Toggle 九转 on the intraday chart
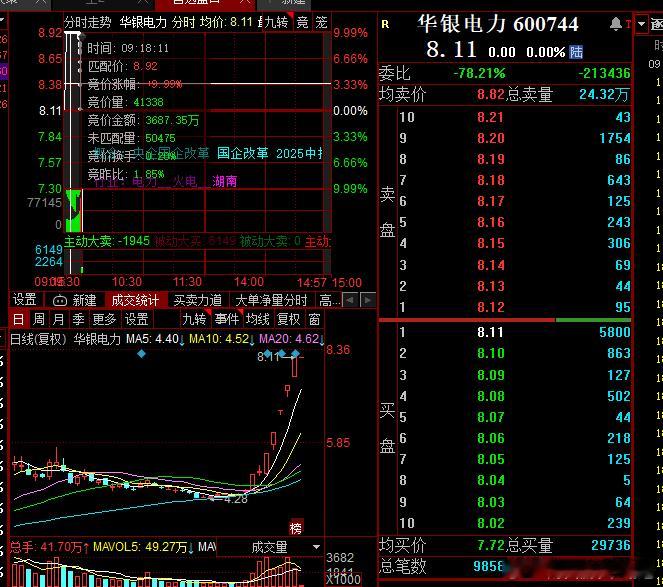Image resolution: width=663 pixels, height=587 pixels. [277, 22]
